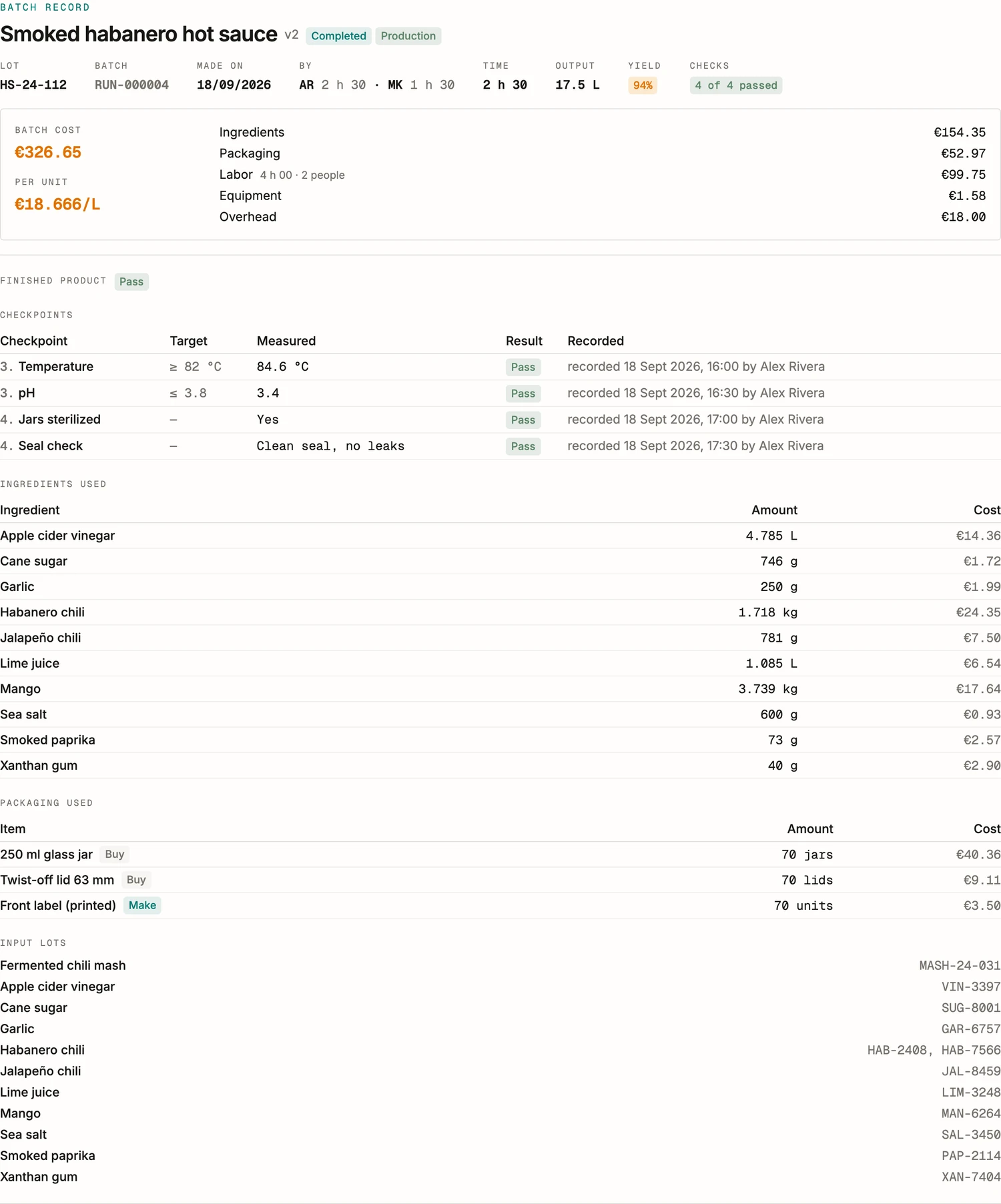Click the output value "17.5 L"
Screen dimensions: 1001x1204
[577, 85]
